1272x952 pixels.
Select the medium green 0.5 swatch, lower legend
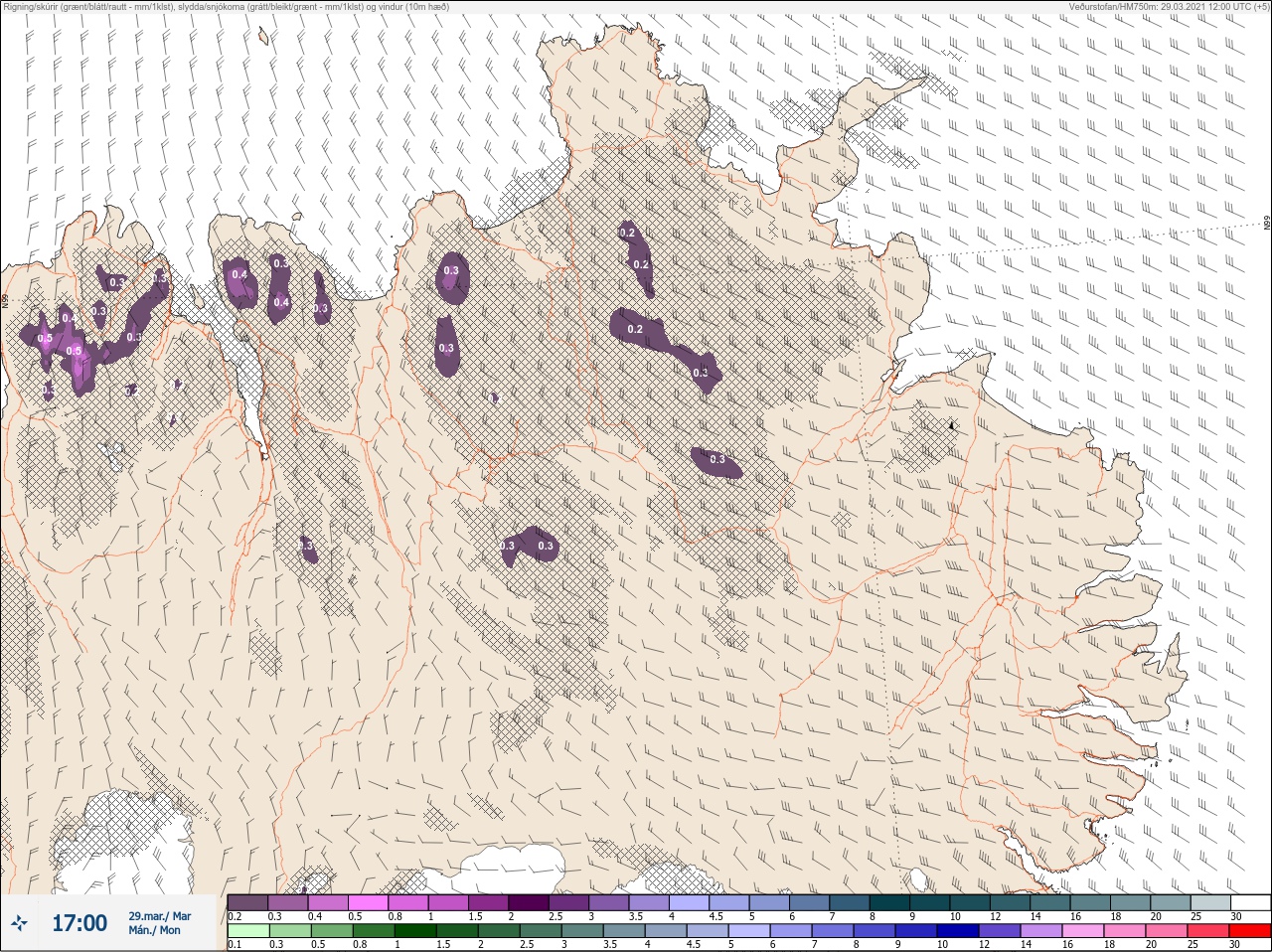pyautogui.click(x=332, y=931)
